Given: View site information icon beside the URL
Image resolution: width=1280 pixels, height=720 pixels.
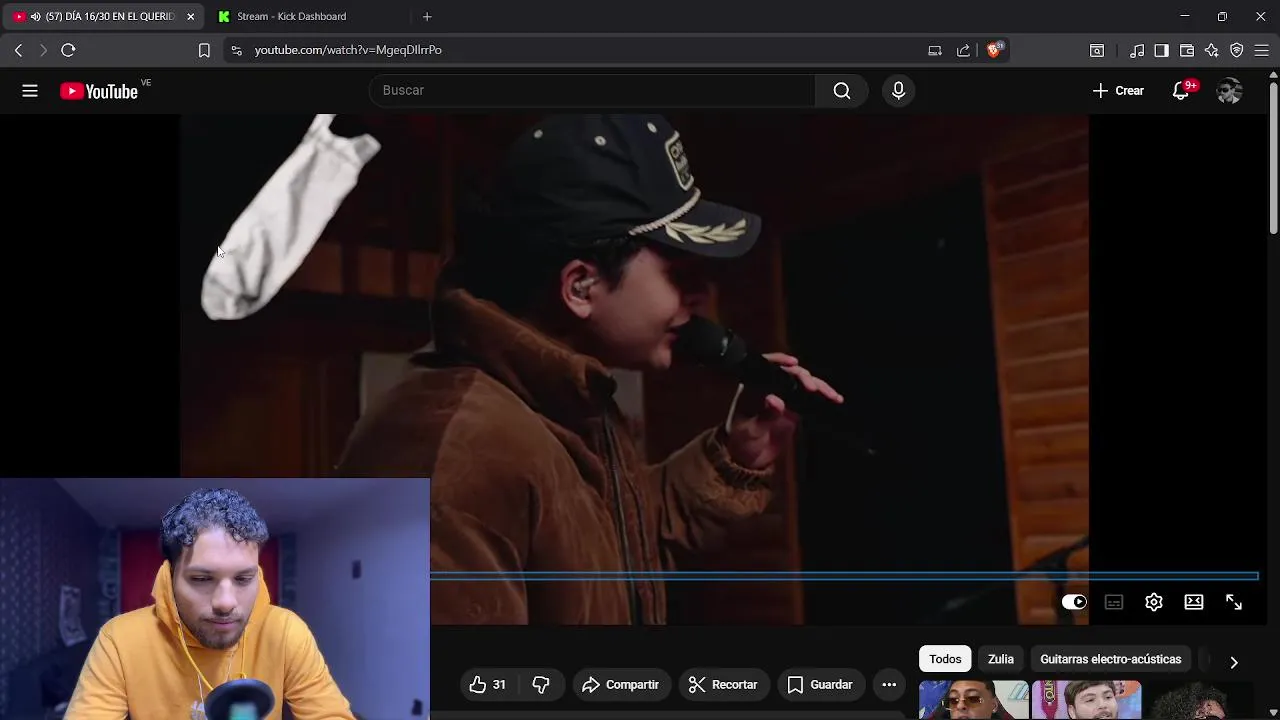Looking at the screenshot, I should pos(236,50).
